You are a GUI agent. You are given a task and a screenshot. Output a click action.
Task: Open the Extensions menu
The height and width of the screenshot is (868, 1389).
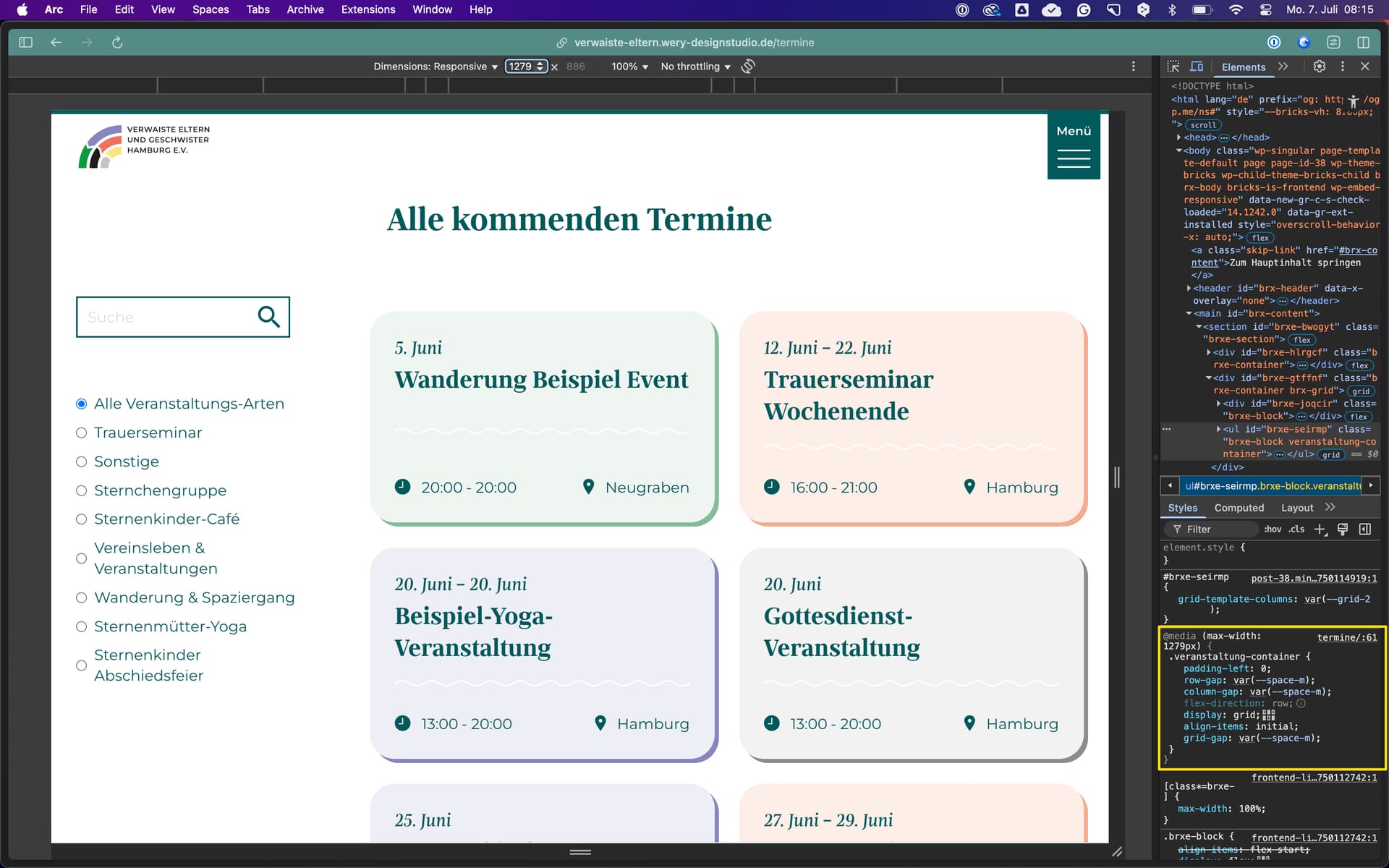point(368,9)
